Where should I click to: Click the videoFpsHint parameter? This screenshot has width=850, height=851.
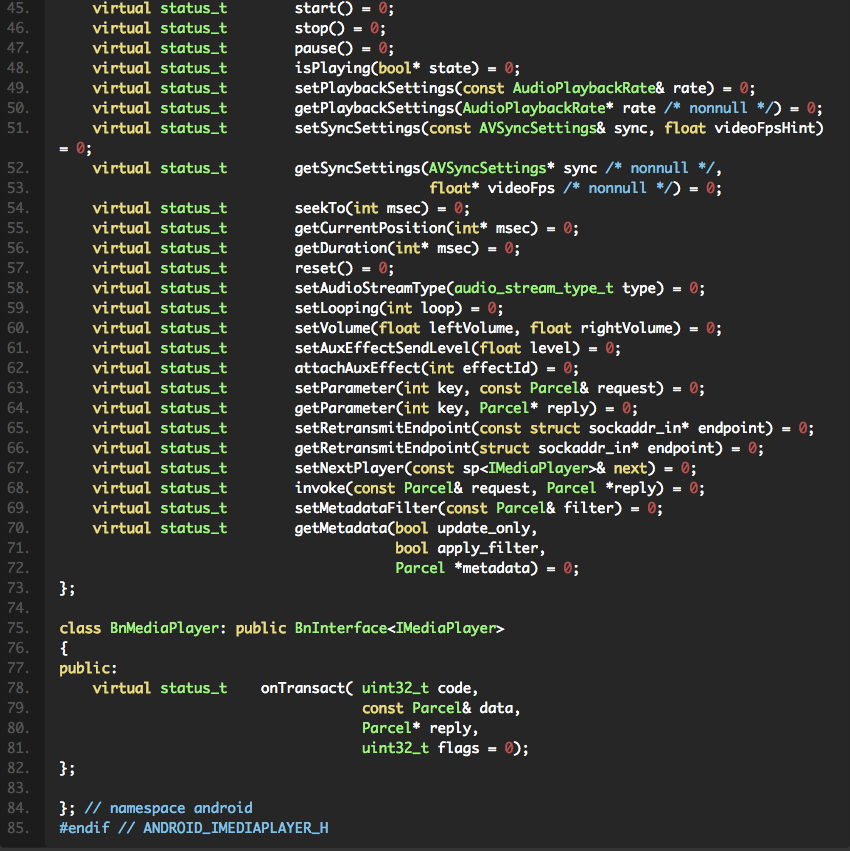[764, 129]
